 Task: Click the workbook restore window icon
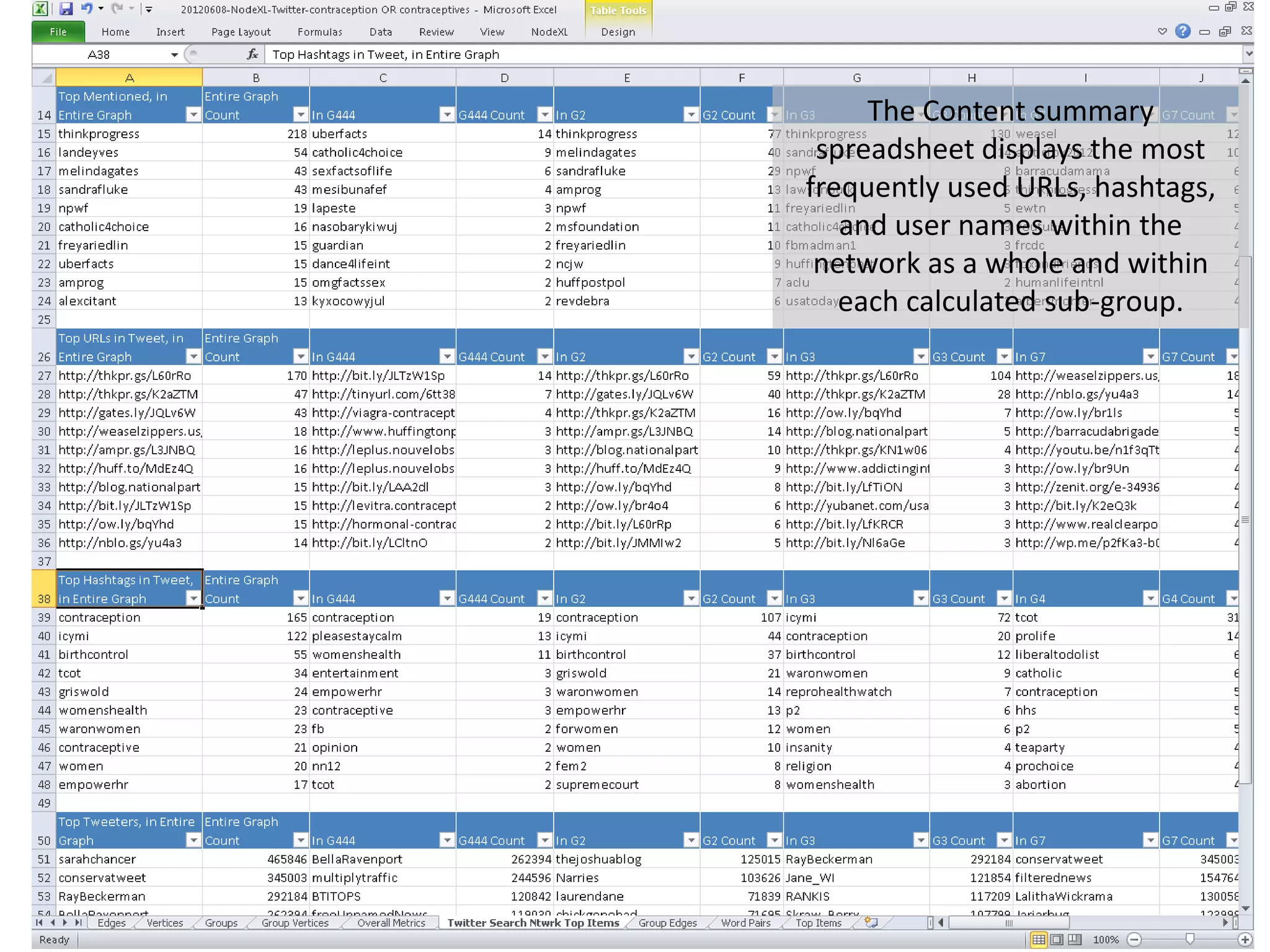pyautogui.click(x=1225, y=32)
